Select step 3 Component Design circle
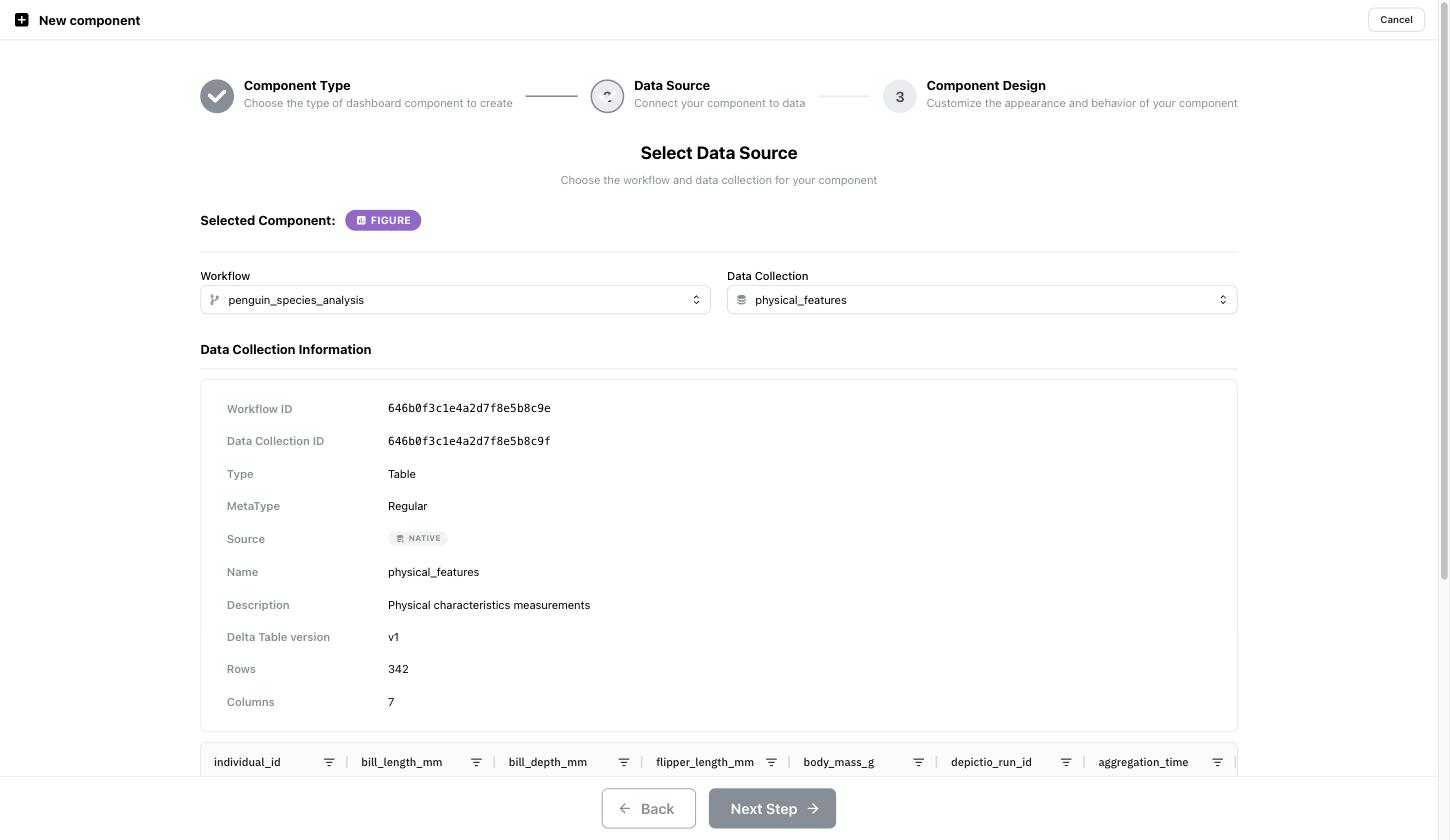 [x=899, y=96]
